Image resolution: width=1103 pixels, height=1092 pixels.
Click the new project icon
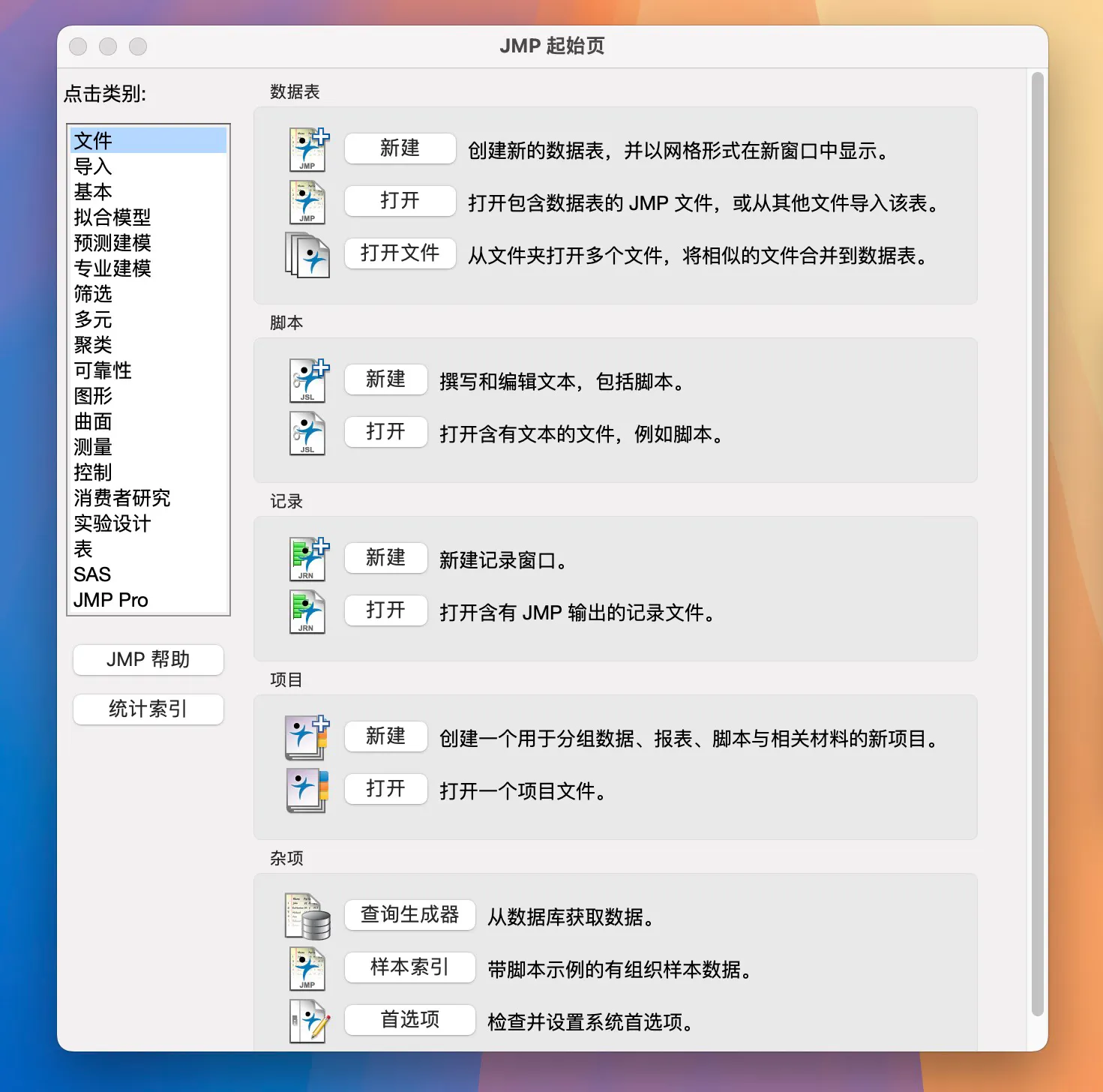[307, 738]
